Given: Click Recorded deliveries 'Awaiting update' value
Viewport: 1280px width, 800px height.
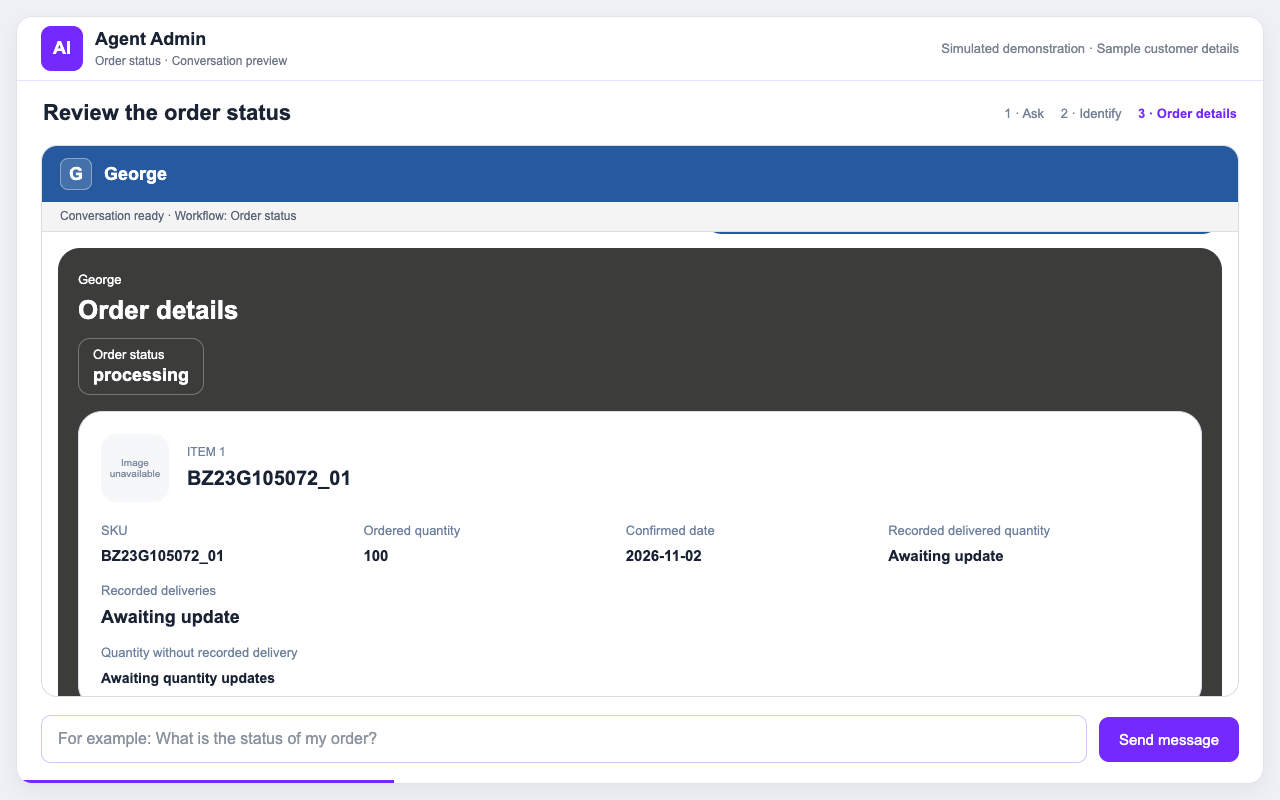Looking at the screenshot, I should (x=170, y=617).
